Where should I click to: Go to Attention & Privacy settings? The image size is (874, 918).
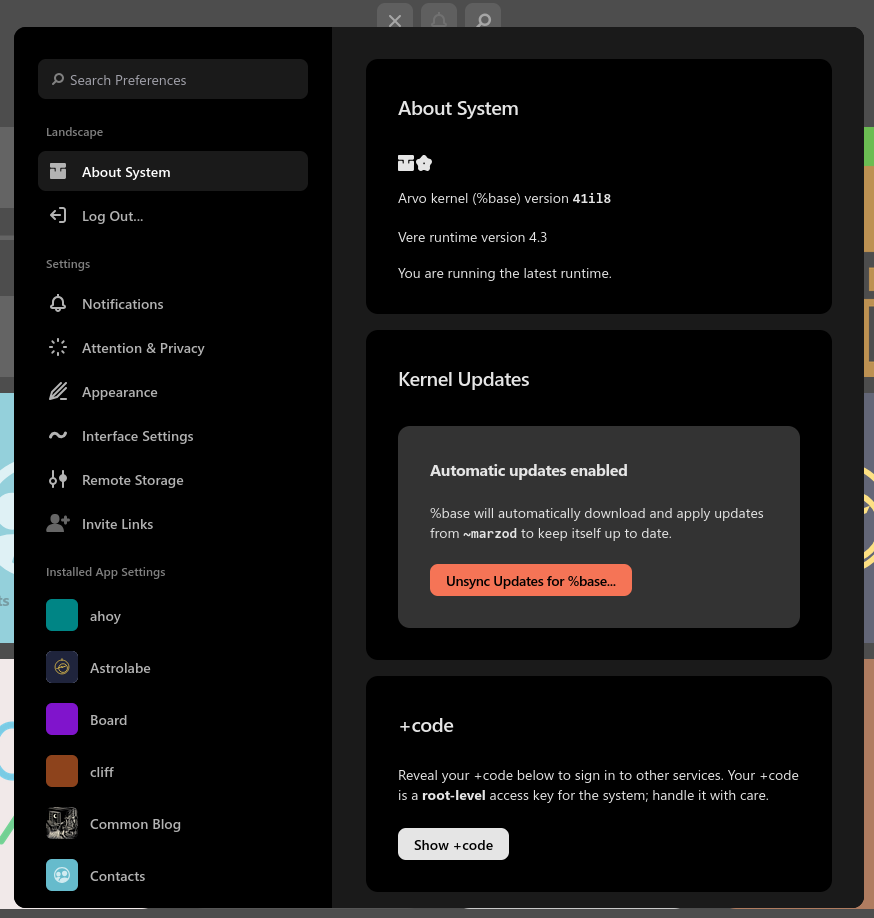click(x=173, y=347)
